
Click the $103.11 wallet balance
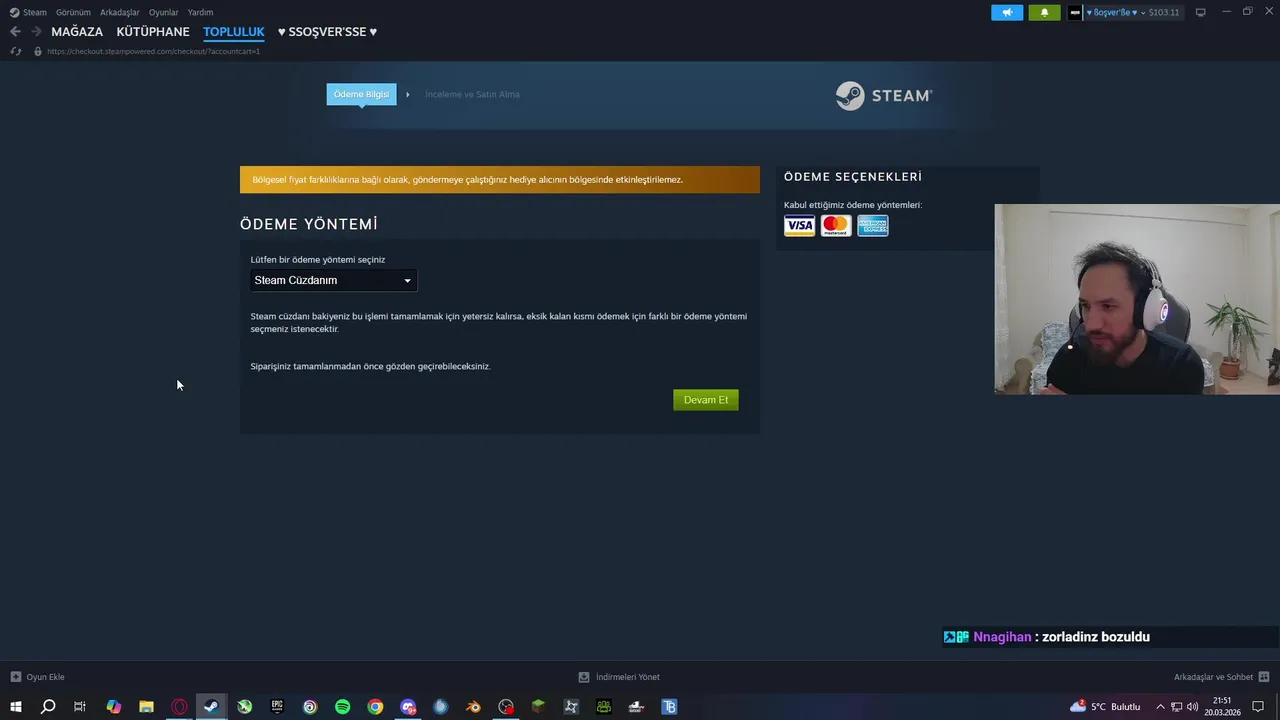1164,12
